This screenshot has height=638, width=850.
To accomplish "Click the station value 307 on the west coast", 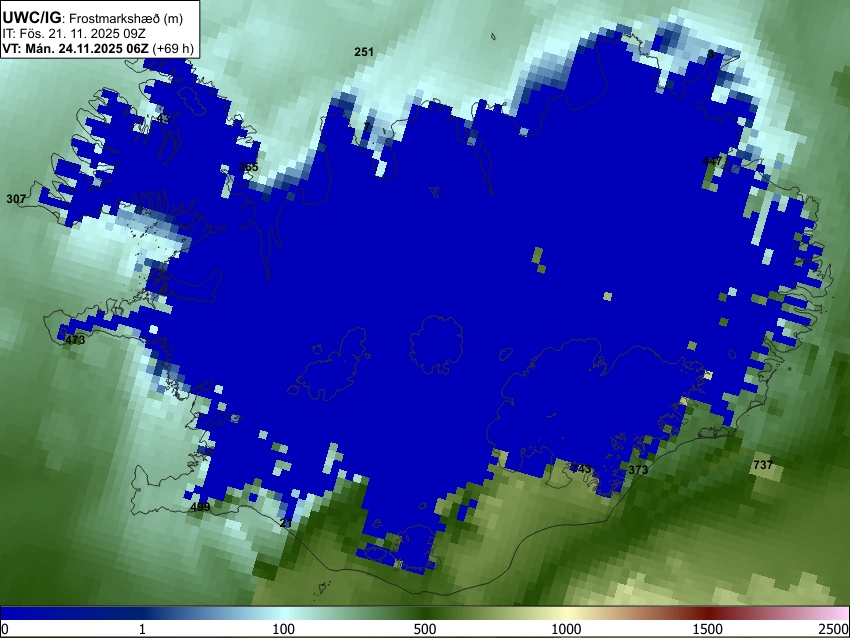I will coord(16,199).
